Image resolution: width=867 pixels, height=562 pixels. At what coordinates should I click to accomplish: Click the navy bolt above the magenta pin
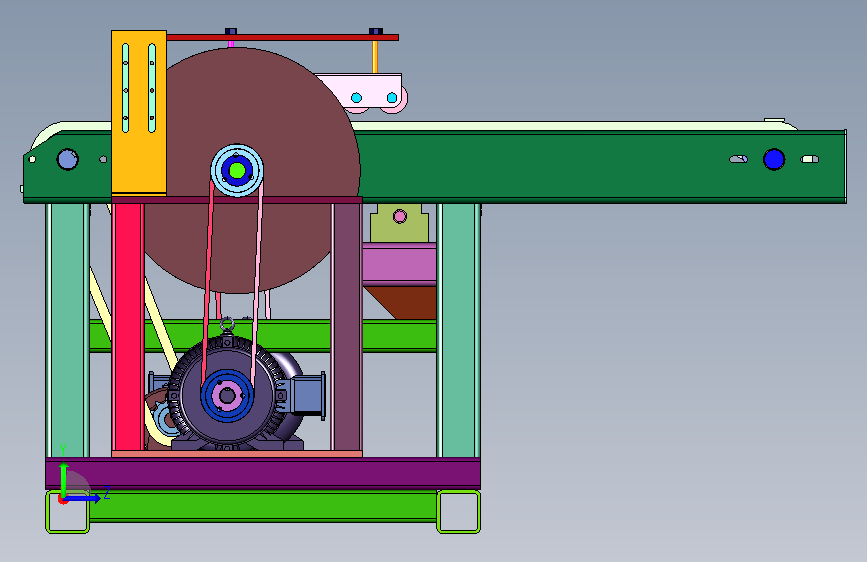tap(231, 32)
